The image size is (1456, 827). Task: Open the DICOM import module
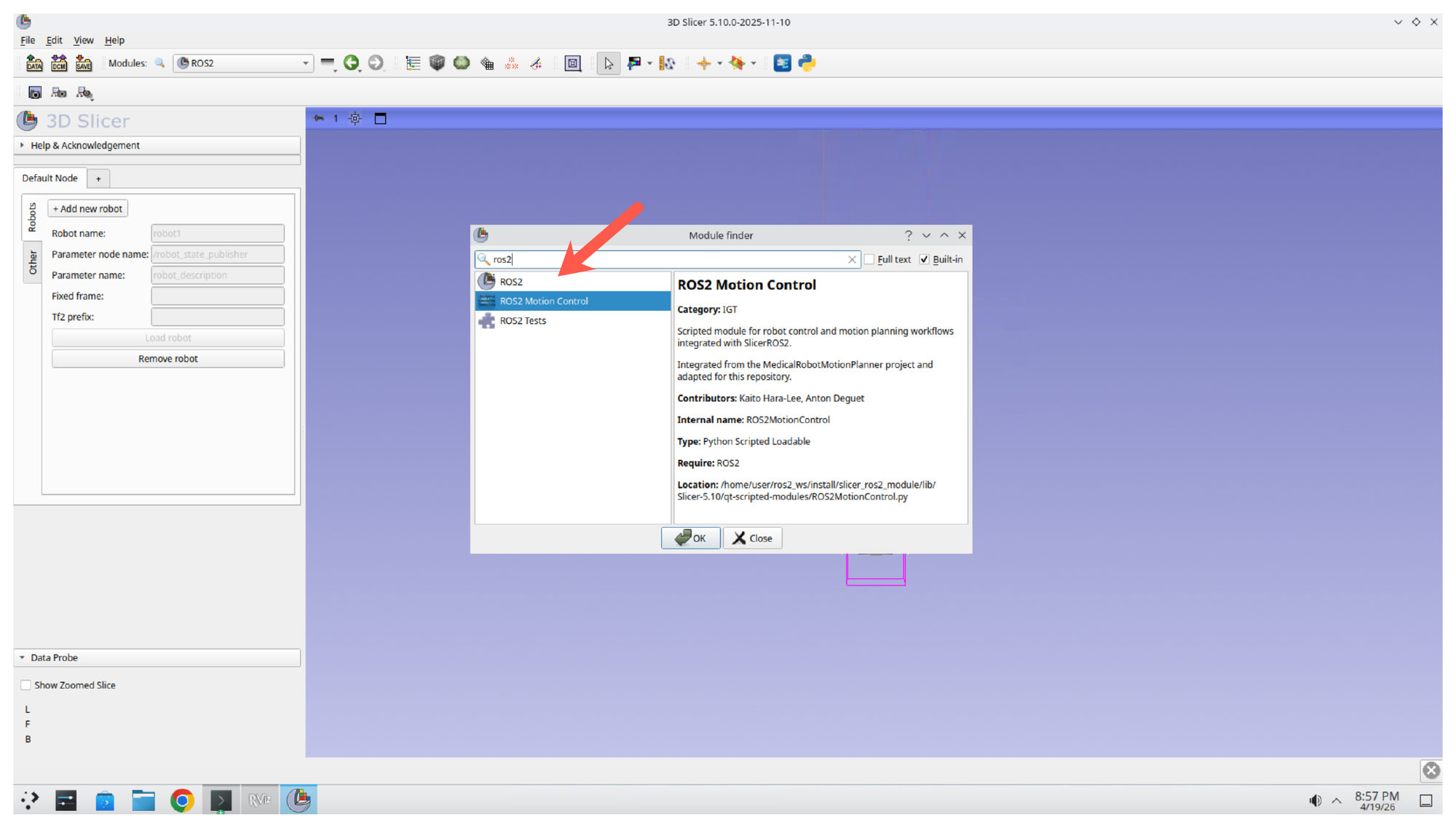point(59,63)
